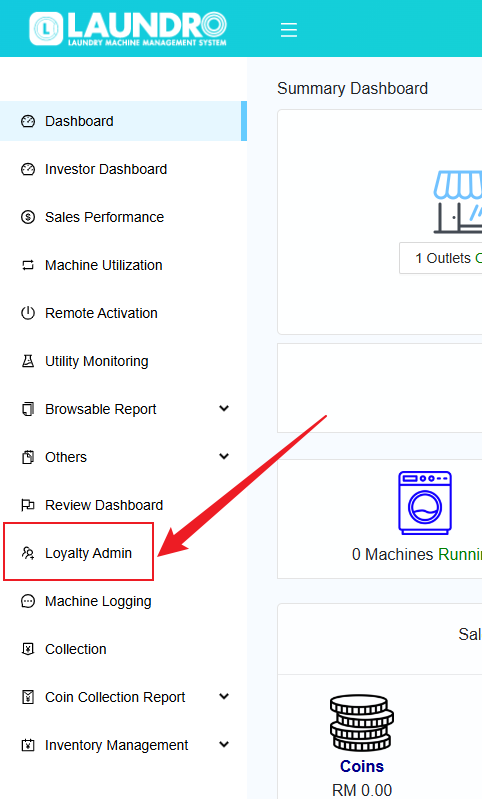Click the 1 Outlets status box

pyautogui.click(x=441, y=258)
